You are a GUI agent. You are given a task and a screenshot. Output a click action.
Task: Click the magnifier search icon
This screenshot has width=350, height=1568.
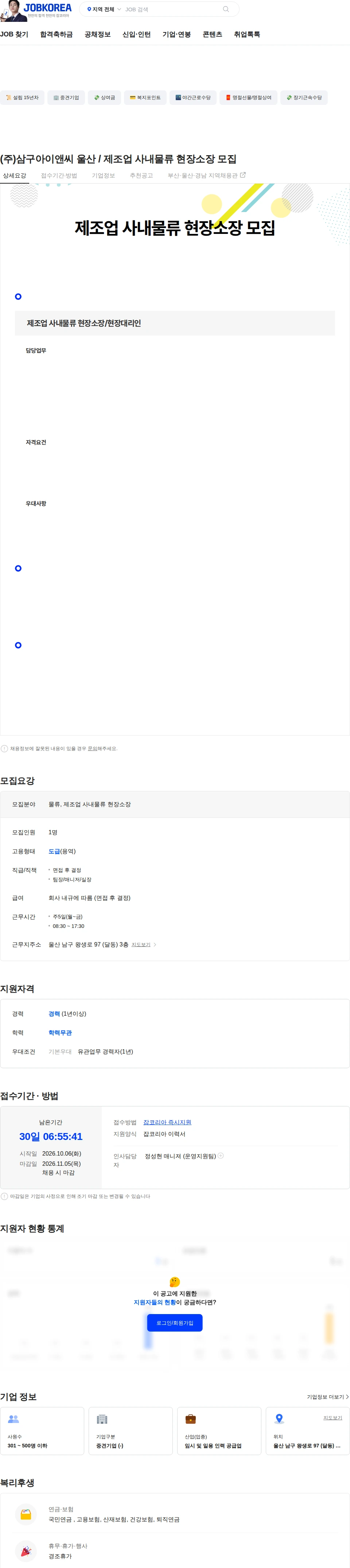[226, 9]
